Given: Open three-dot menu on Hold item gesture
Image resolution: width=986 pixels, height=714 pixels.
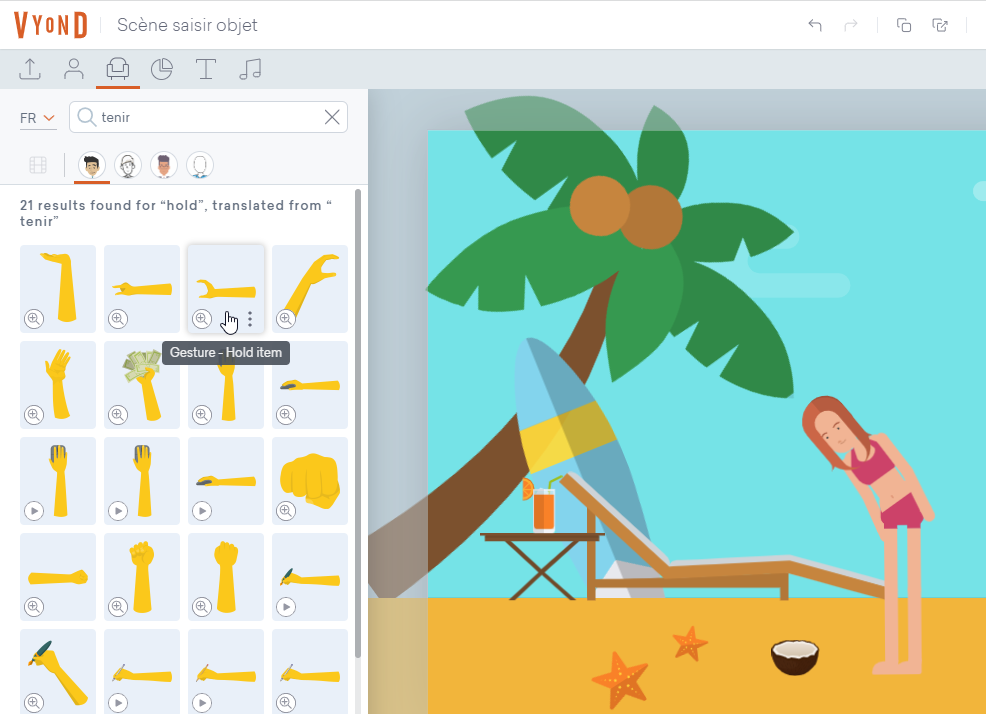Looking at the screenshot, I should [x=250, y=319].
